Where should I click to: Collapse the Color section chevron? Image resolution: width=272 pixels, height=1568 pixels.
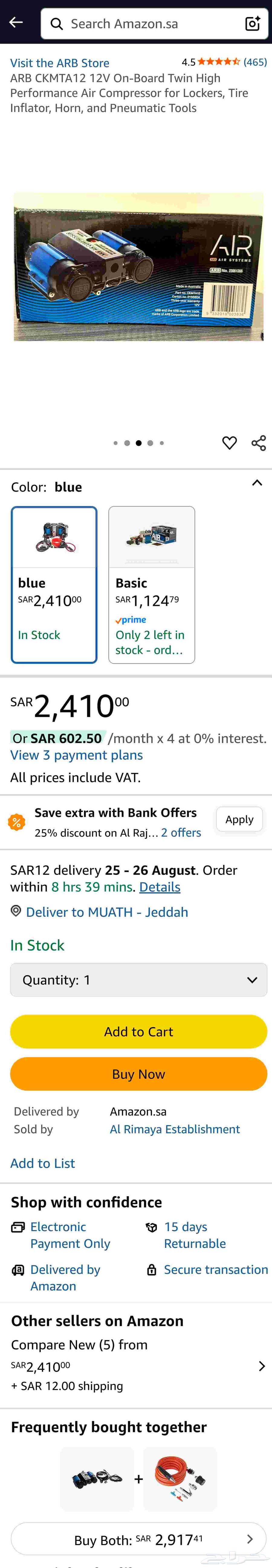pyautogui.click(x=257, y=483)
